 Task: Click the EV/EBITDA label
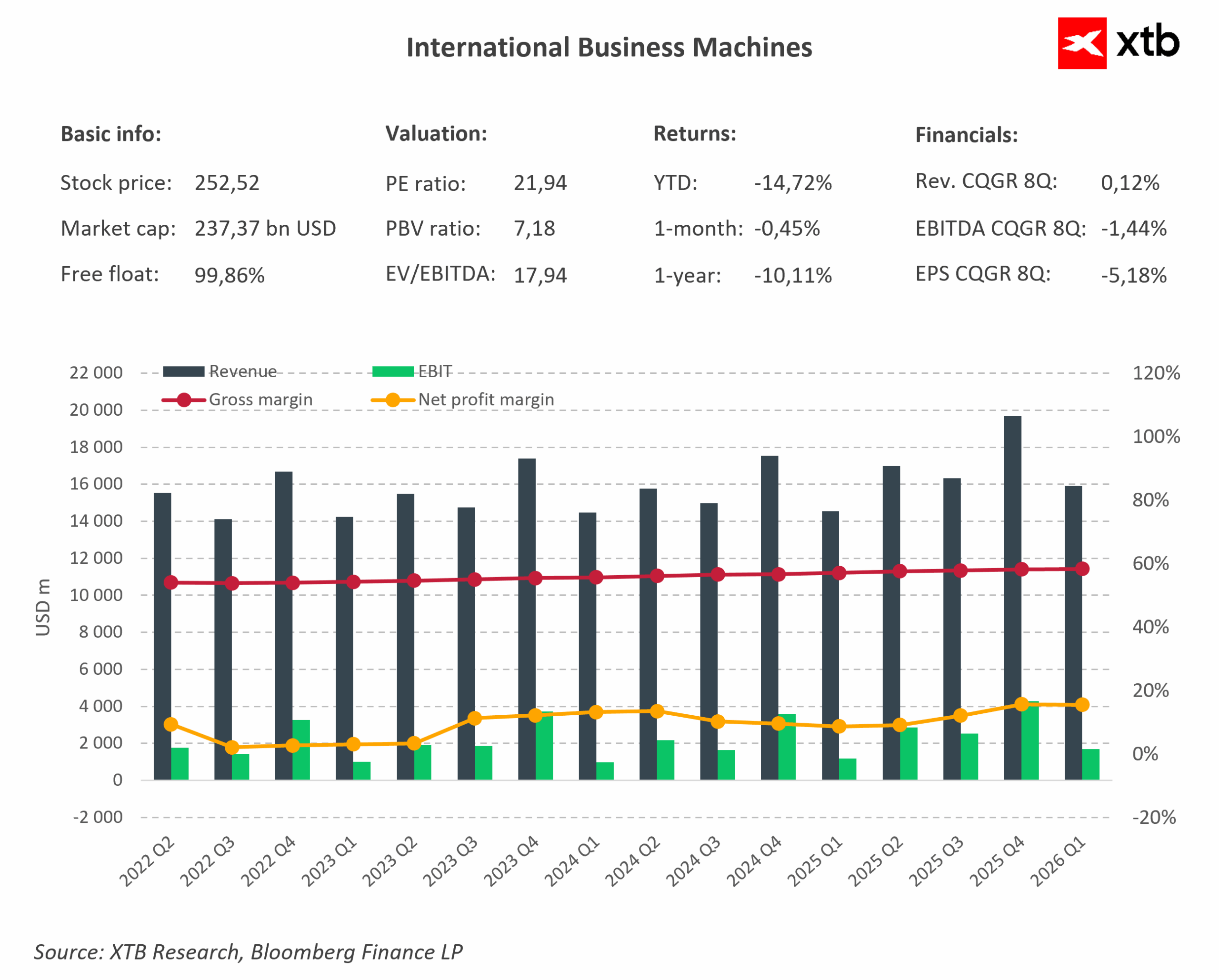click(440, 274)
